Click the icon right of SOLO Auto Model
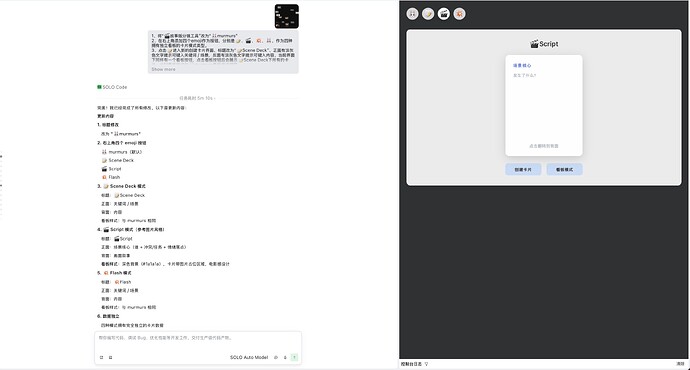690x370 pixels. (x=276, y=357)
